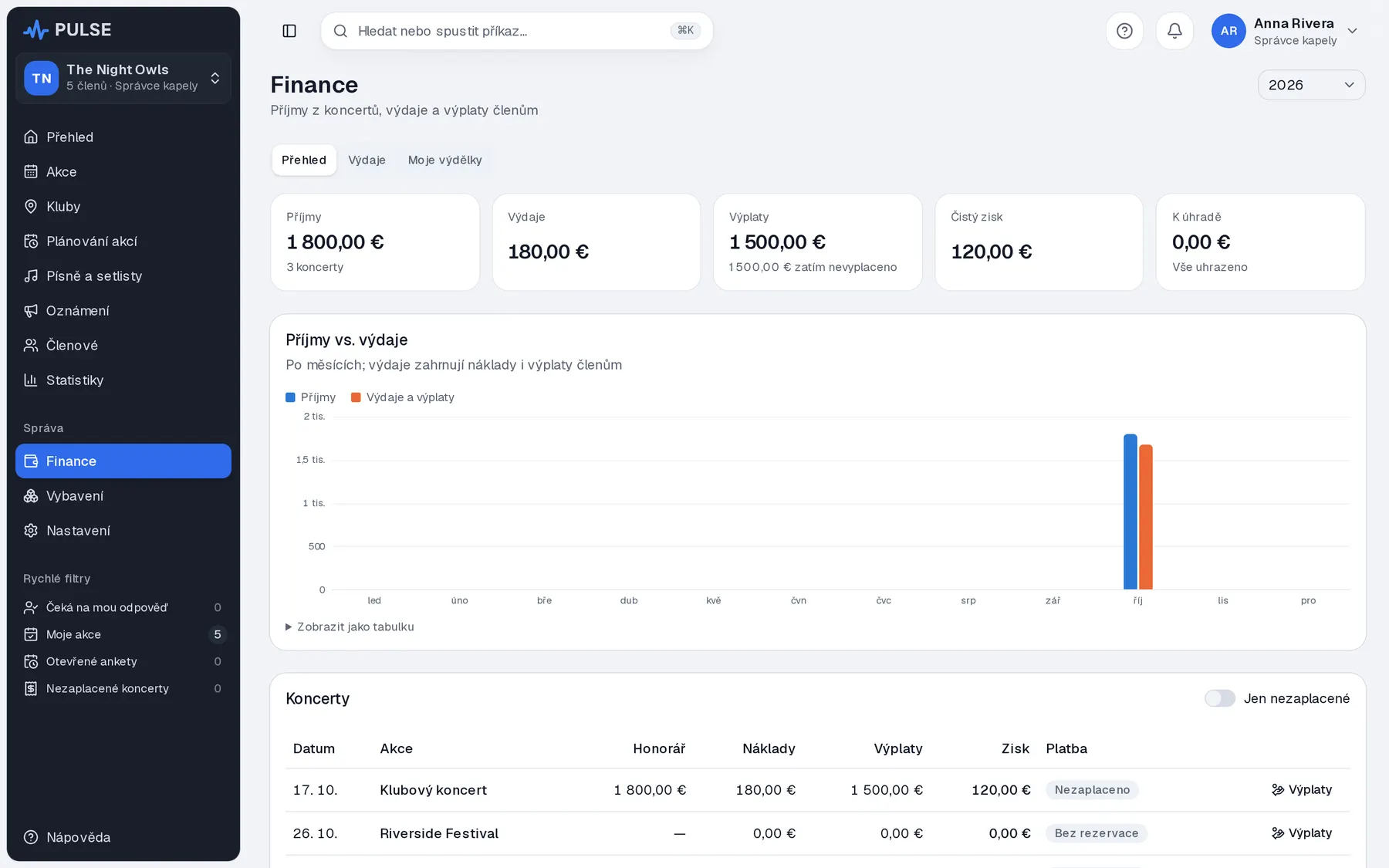This screenshot has height=868, width=1389.
Task: Switch to the Moje výdělky tab
Action: [445, 160]
